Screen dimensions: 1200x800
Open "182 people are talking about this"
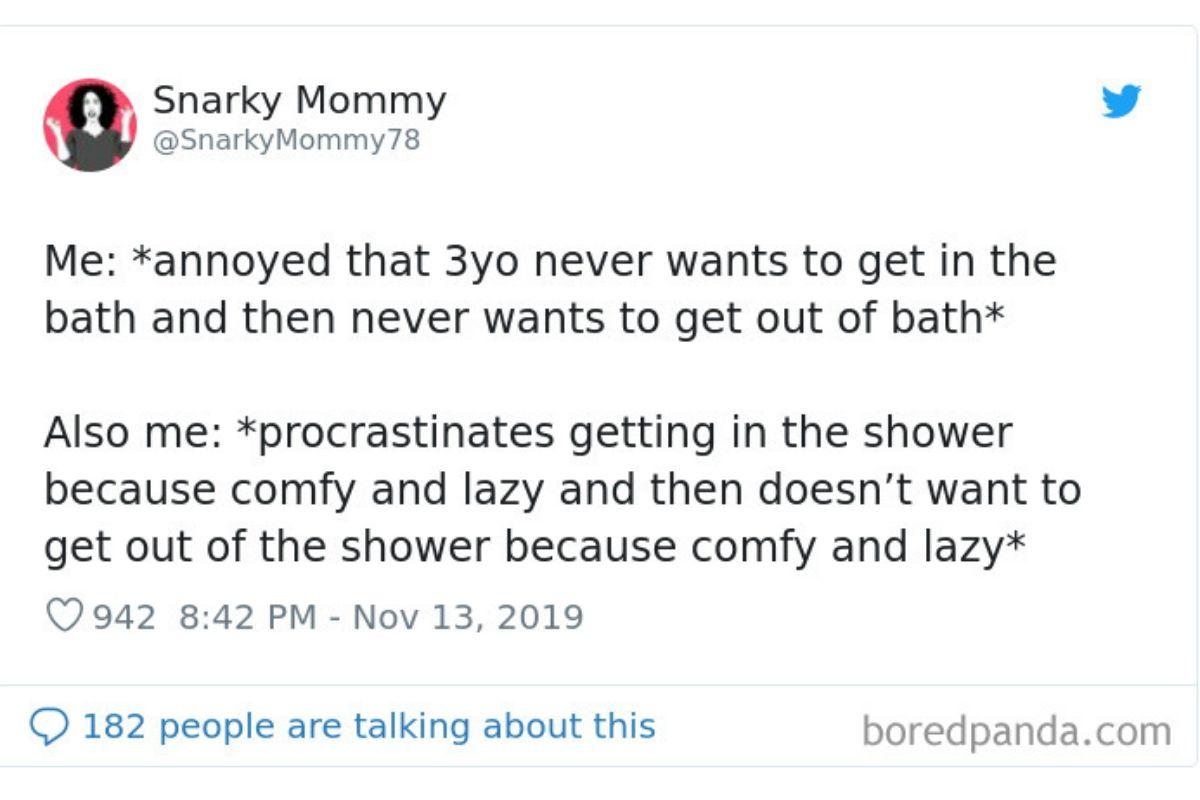368,726
